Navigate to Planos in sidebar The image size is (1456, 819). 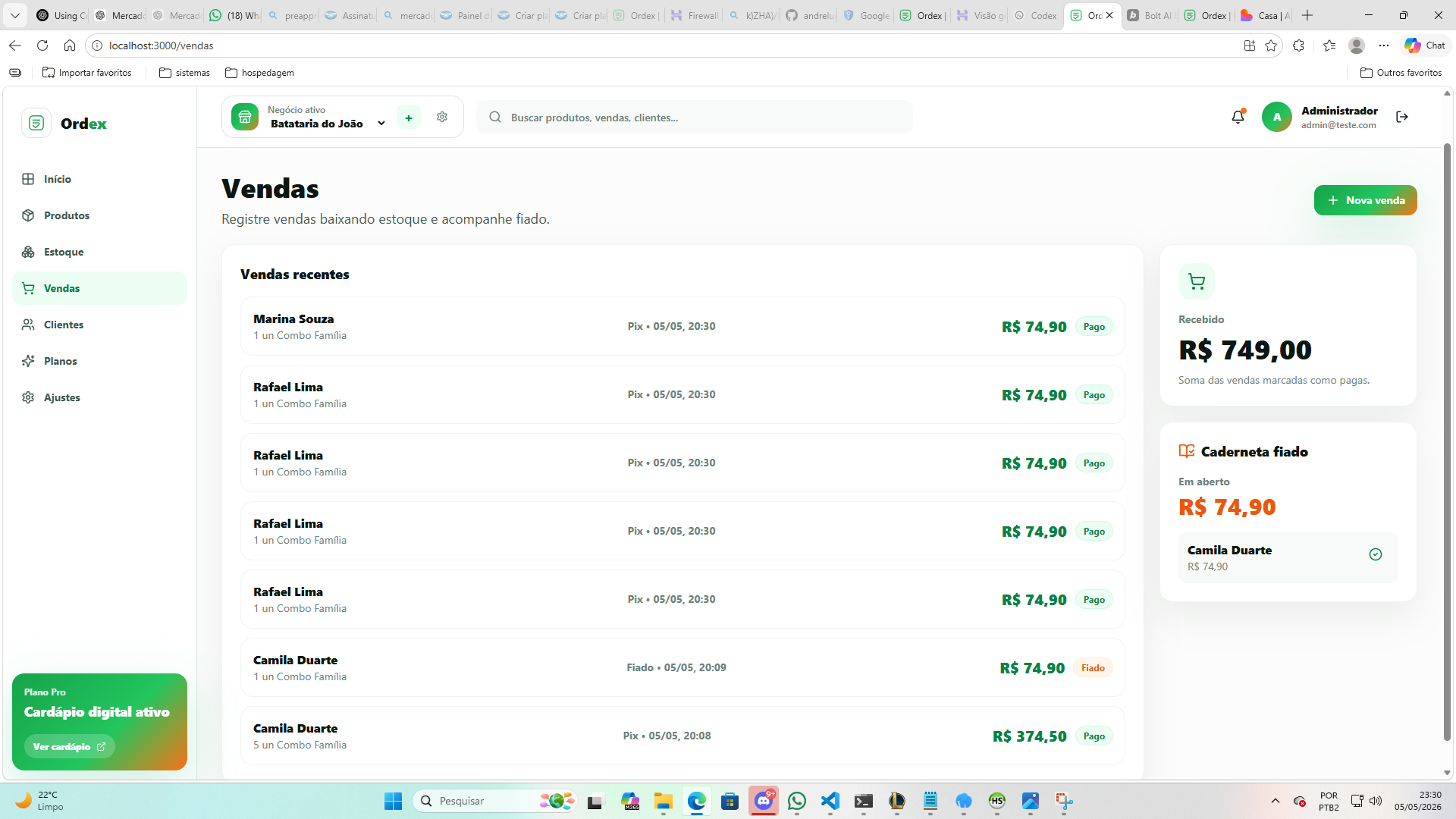(99, 361)
